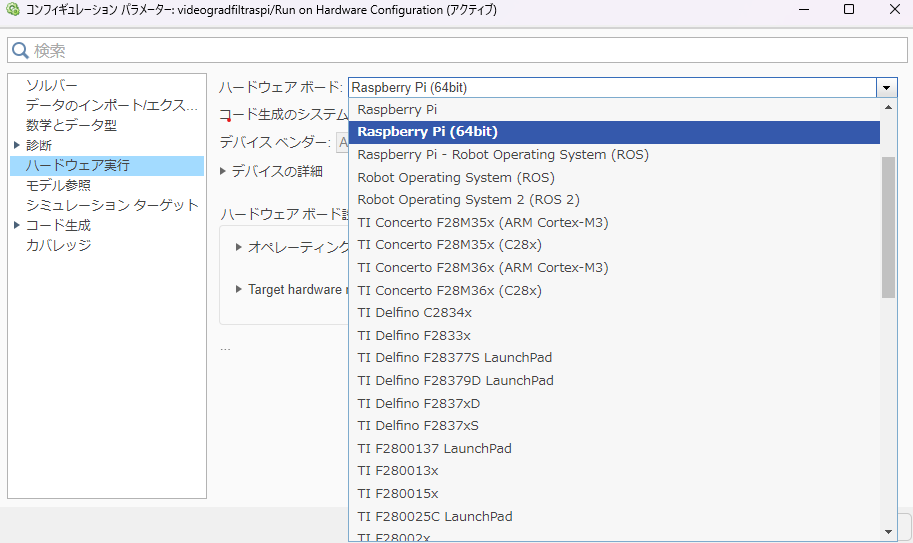Select Raspberry Pi - Robot Operating System (ROS)
Viewport: 913px width, 543px height.
click(614, 155)
